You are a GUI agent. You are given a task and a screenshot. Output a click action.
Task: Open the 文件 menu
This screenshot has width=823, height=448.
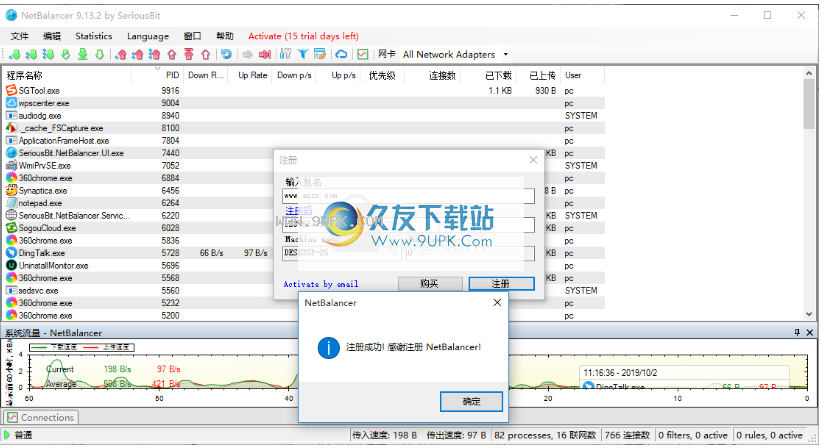coord(19,36)
